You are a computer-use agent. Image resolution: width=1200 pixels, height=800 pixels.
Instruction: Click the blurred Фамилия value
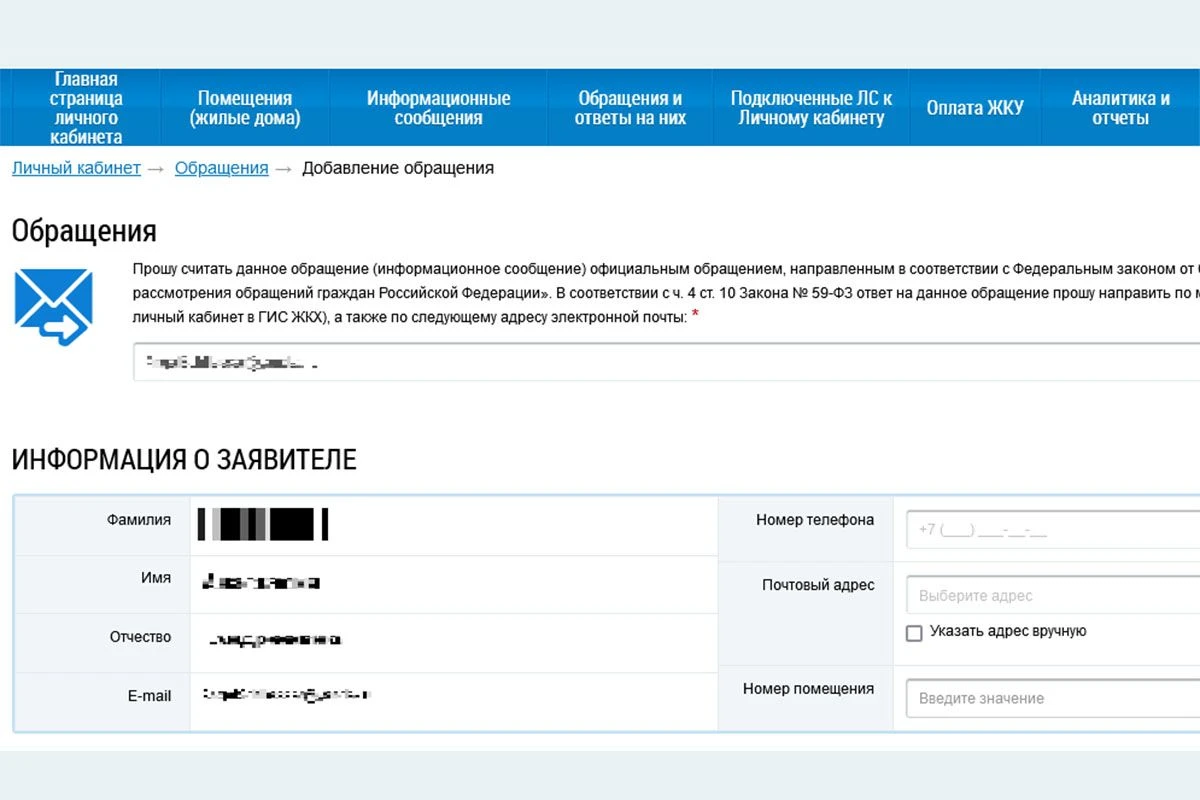[x=263, y=524]
